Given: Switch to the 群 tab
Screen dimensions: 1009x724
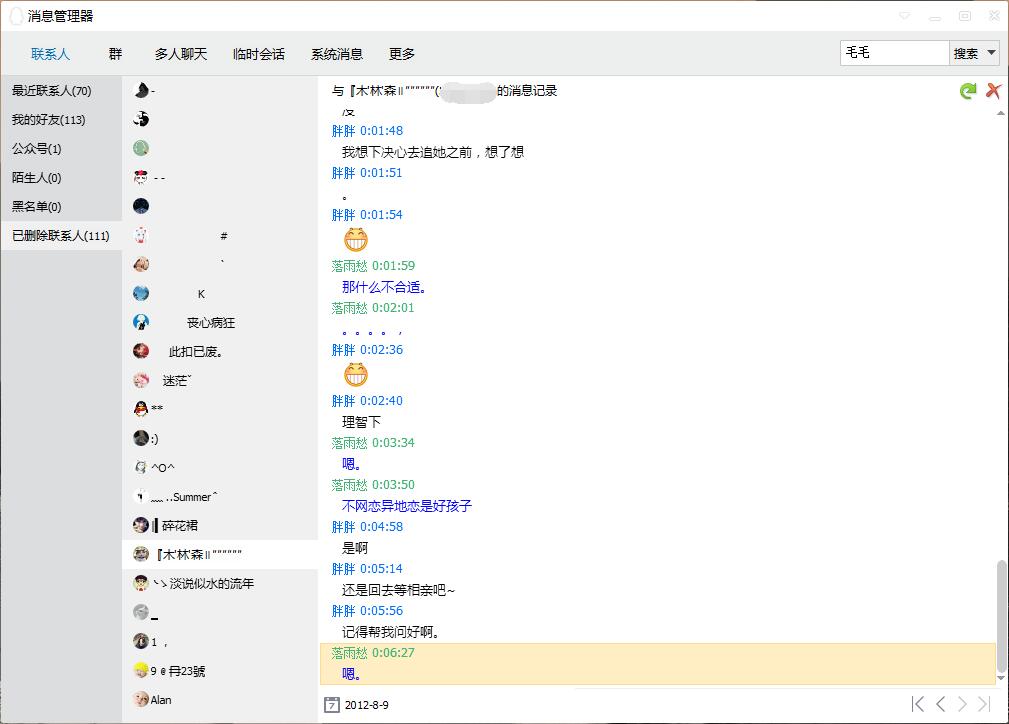Looking at the screenshot, I should [x=115, y=54].
